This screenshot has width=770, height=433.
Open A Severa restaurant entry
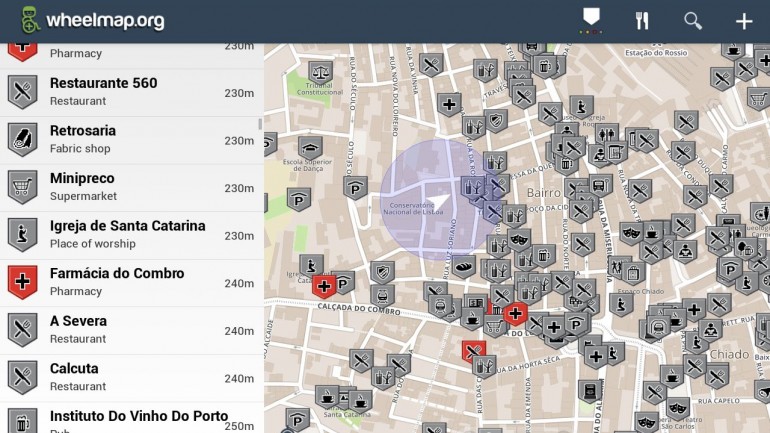coord(132,330)
